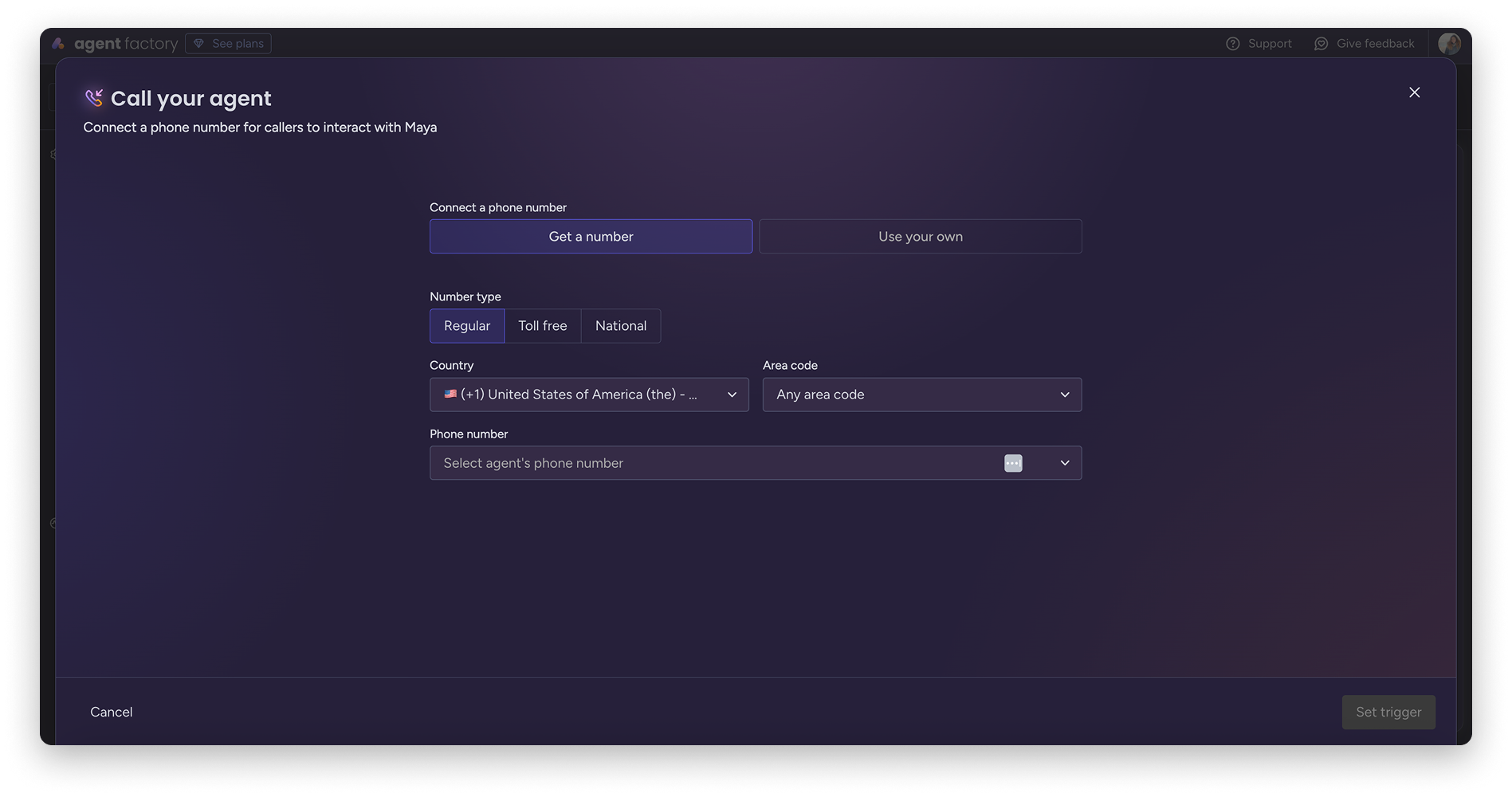Image resolution: width=1512 pixels, height=797 pixels.
Task: Open the Country dropdown
Action: pos(589,395)
